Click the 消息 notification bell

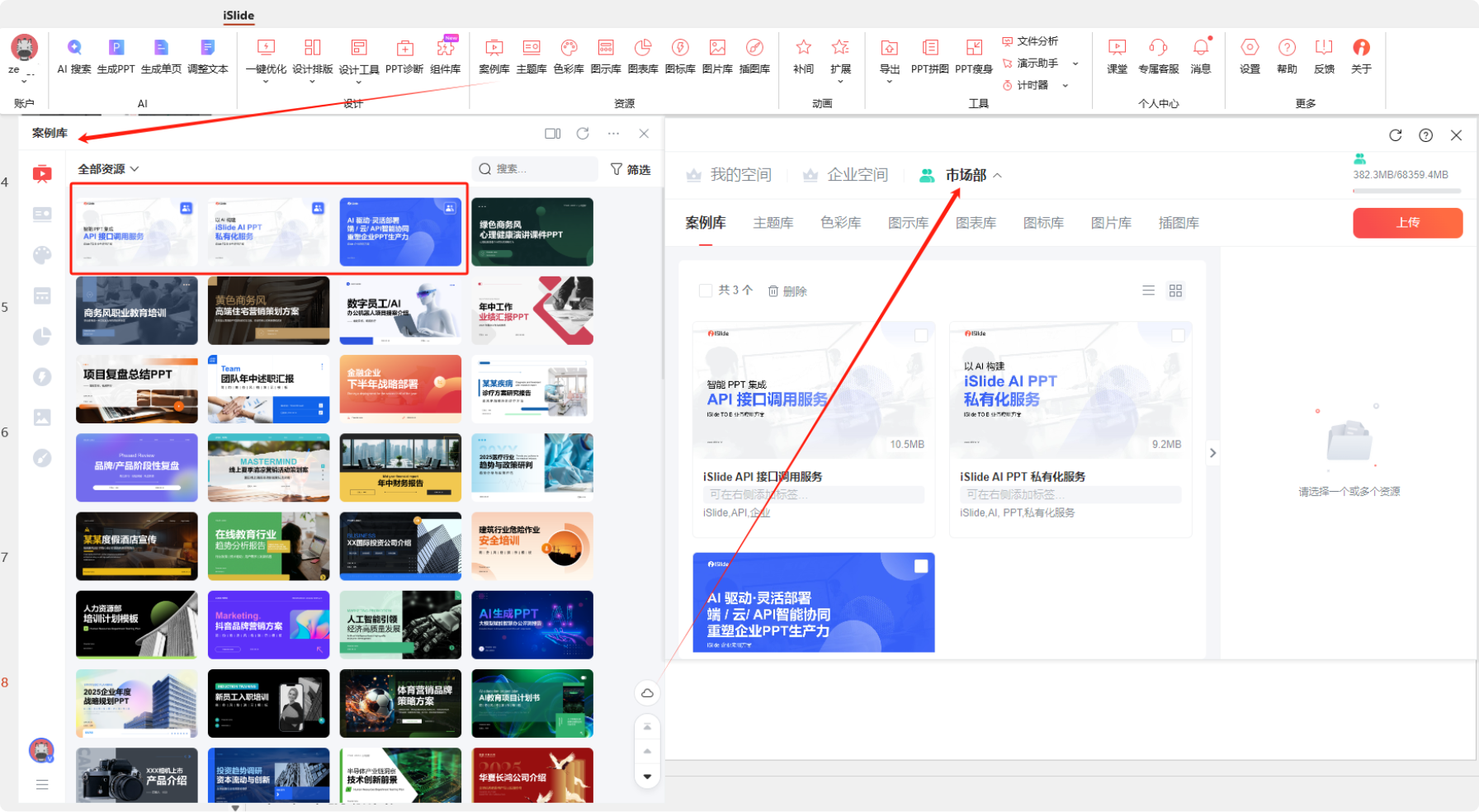(x=1200, y=49)
